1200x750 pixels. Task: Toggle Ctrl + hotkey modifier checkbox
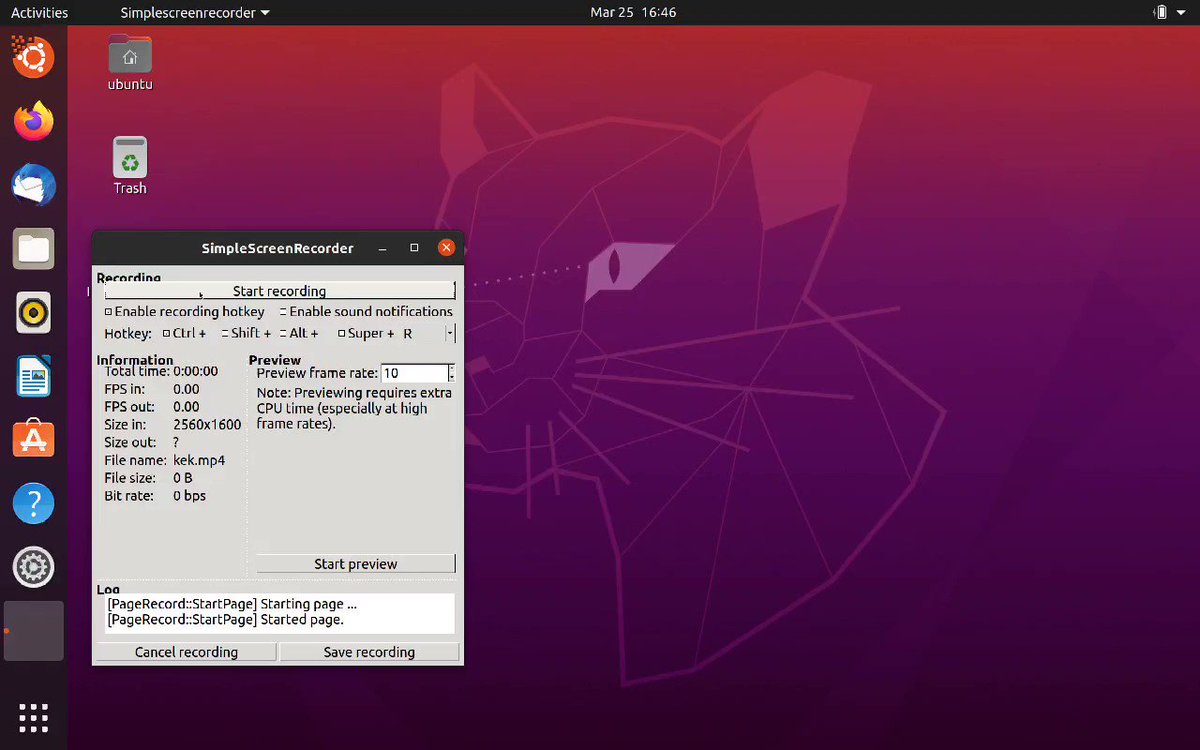coord(184,333)
